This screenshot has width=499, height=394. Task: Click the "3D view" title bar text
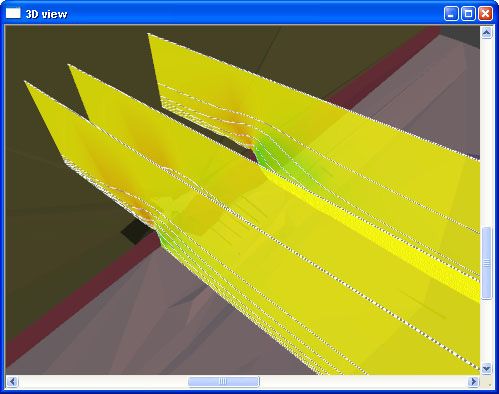click(x=46, y=14)
